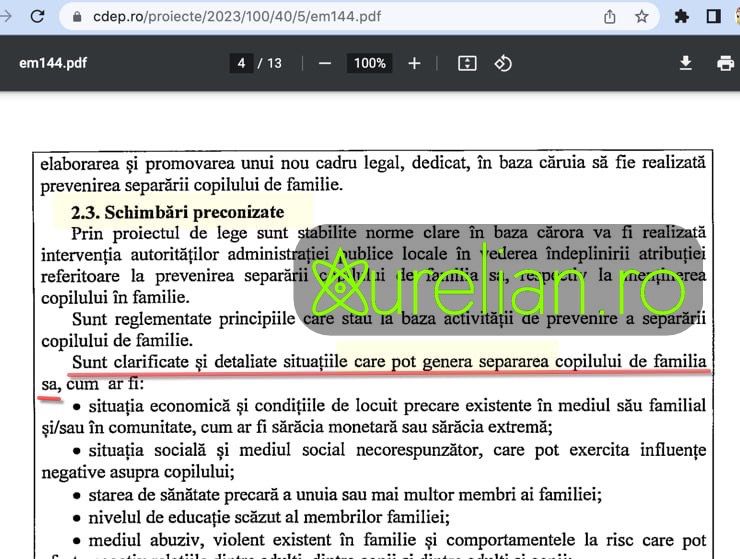Go forward with the browser arrow
740x559 pixels.
pos(7,16)
